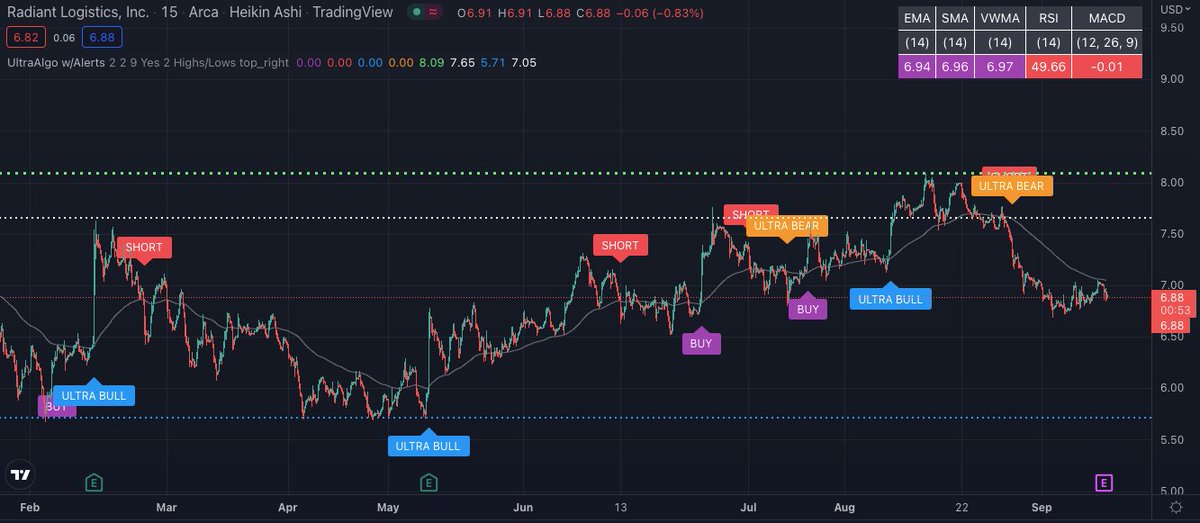Click the 6.94 EMA value cell
1200x523 pixels.
pos(915,66)
